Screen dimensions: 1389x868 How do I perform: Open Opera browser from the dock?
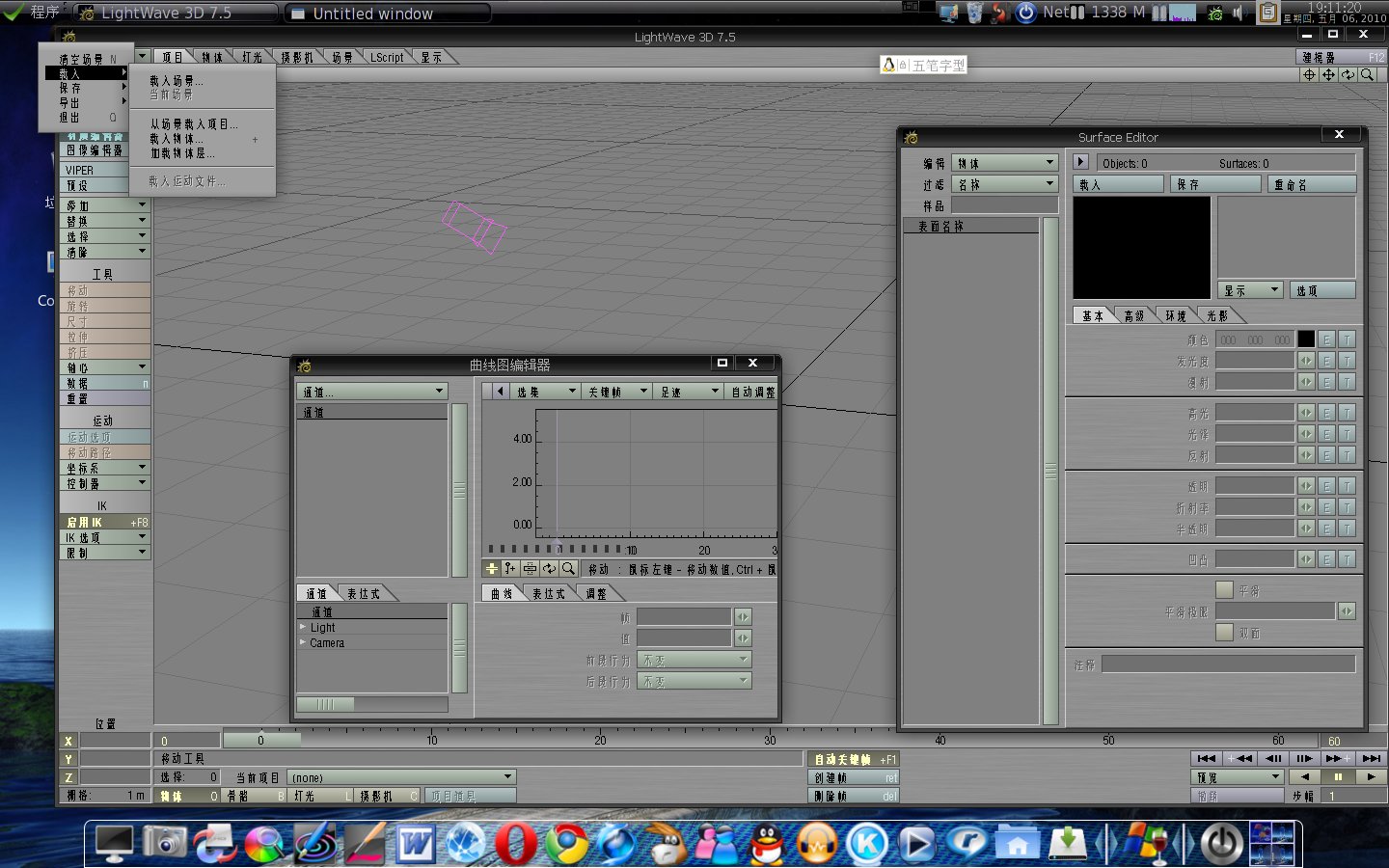pyautogui.click(x=516, y=844)
